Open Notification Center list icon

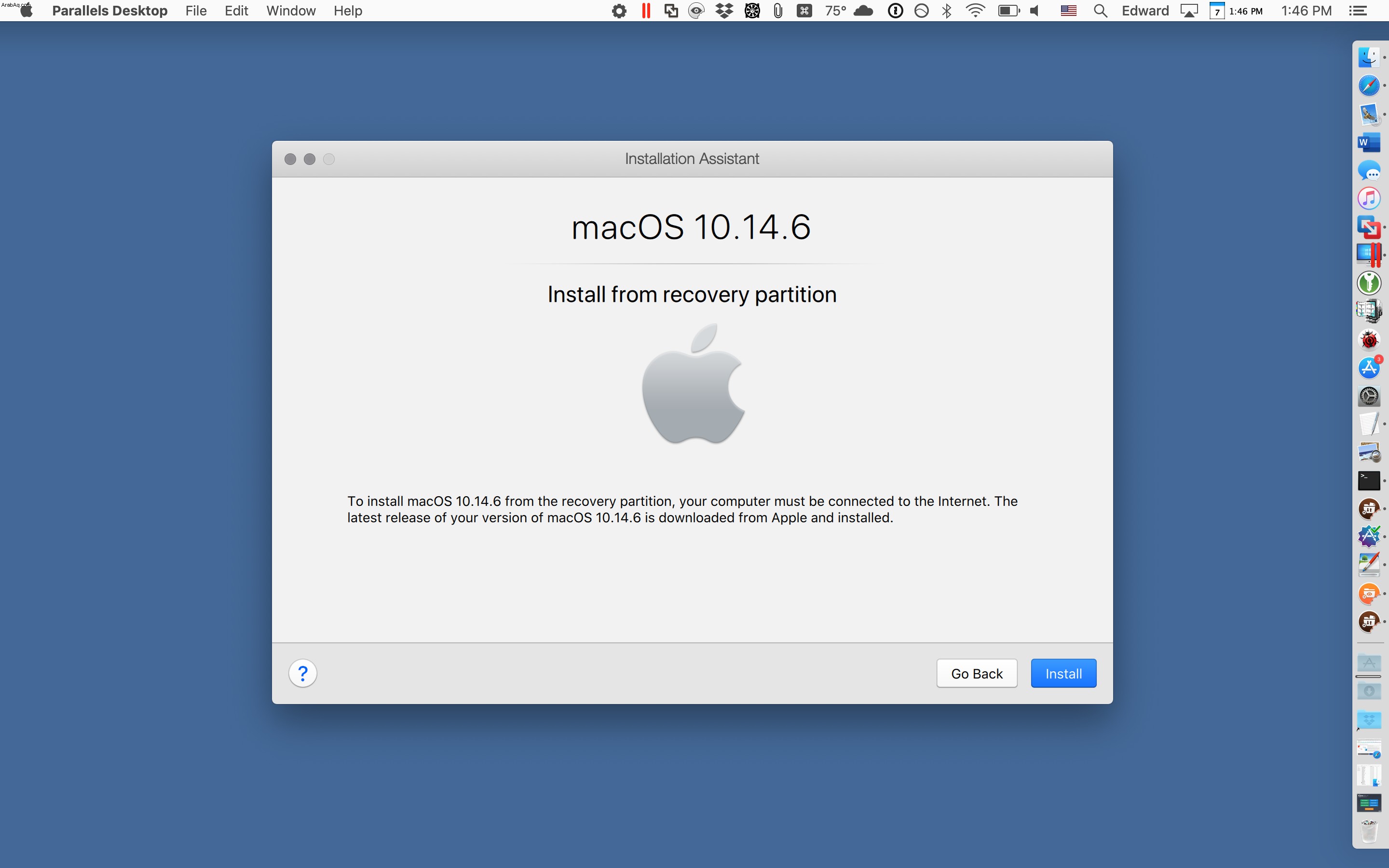pos(1358,10)
